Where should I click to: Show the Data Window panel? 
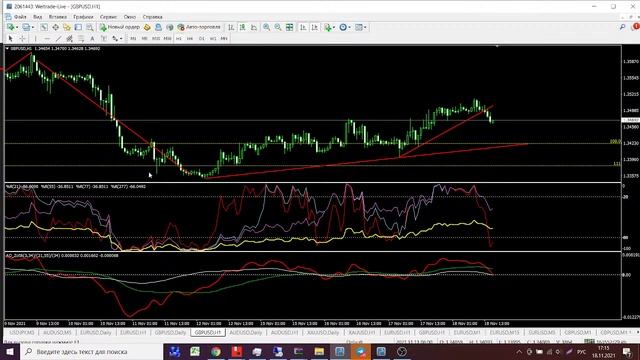pyautogui.click(x=55, y=27)
